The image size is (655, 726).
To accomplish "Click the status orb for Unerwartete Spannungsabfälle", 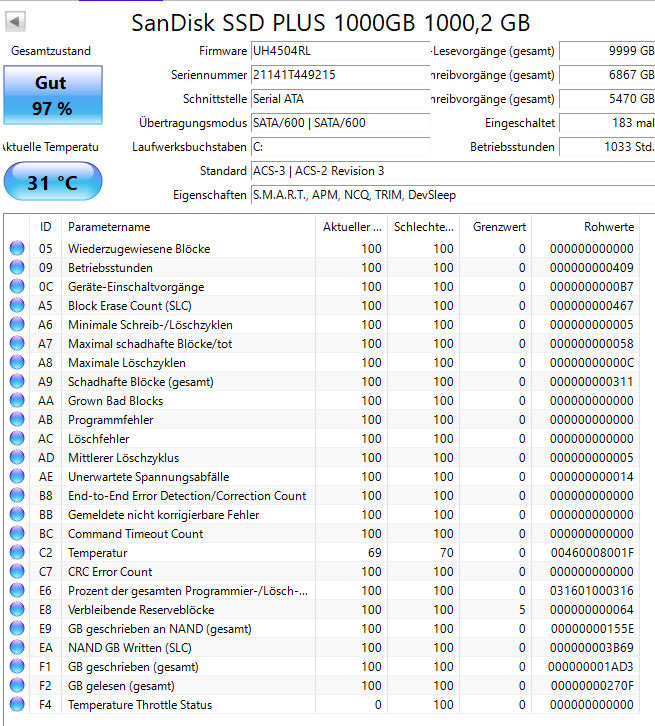I will [17, 476].
